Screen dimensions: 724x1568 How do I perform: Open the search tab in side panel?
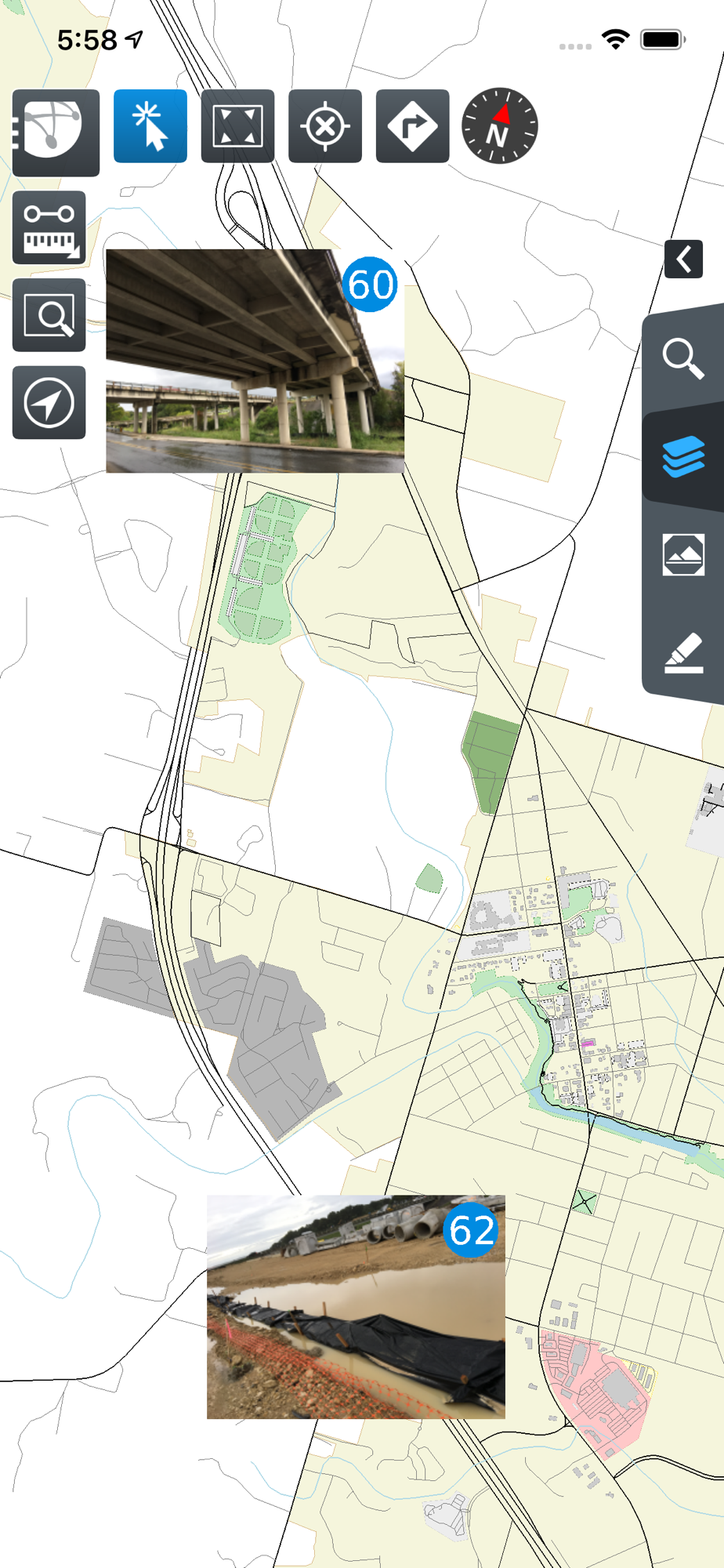[683, 359]
